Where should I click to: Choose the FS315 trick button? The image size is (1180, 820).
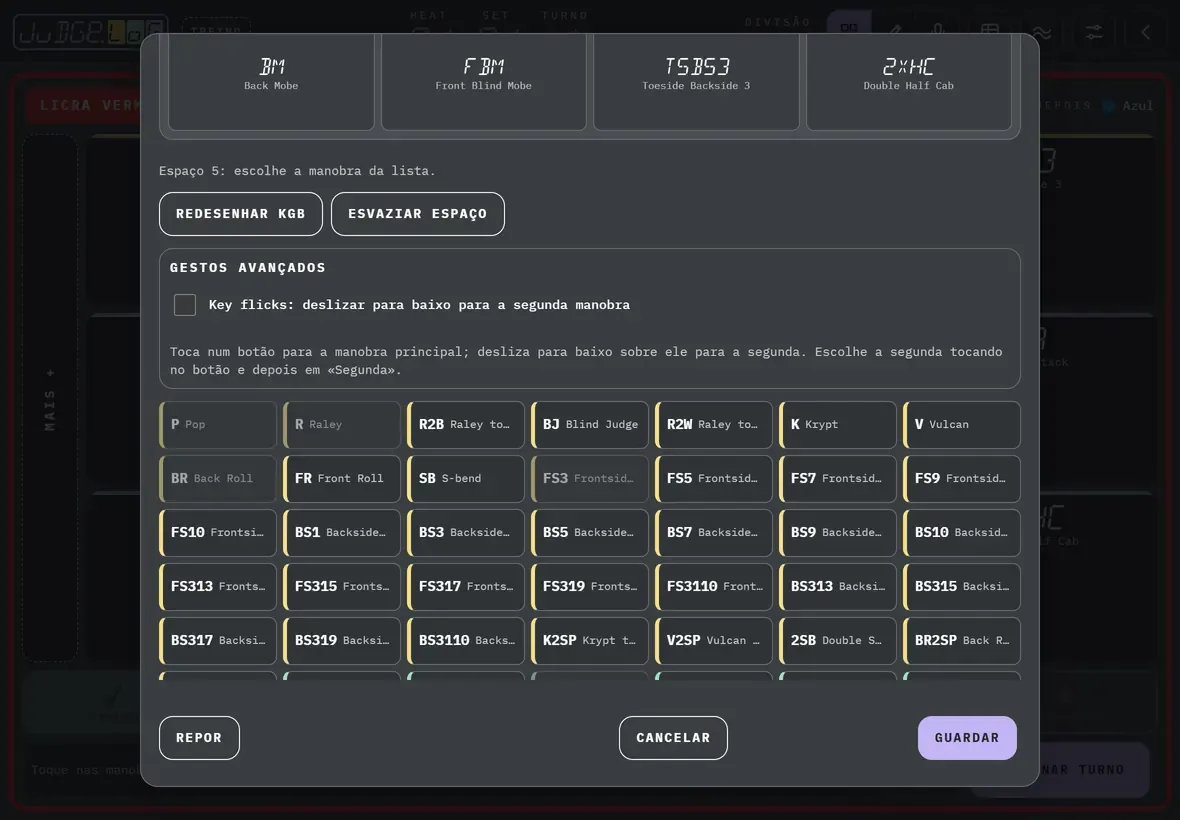[342, 587]
